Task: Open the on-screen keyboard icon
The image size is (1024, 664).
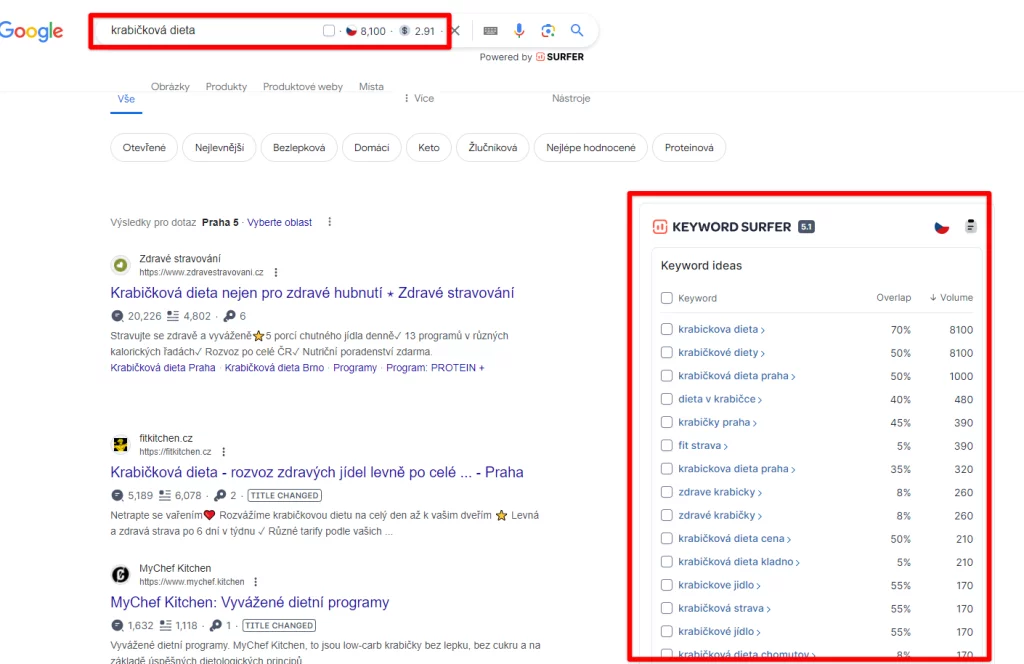Action: [490, 31]
